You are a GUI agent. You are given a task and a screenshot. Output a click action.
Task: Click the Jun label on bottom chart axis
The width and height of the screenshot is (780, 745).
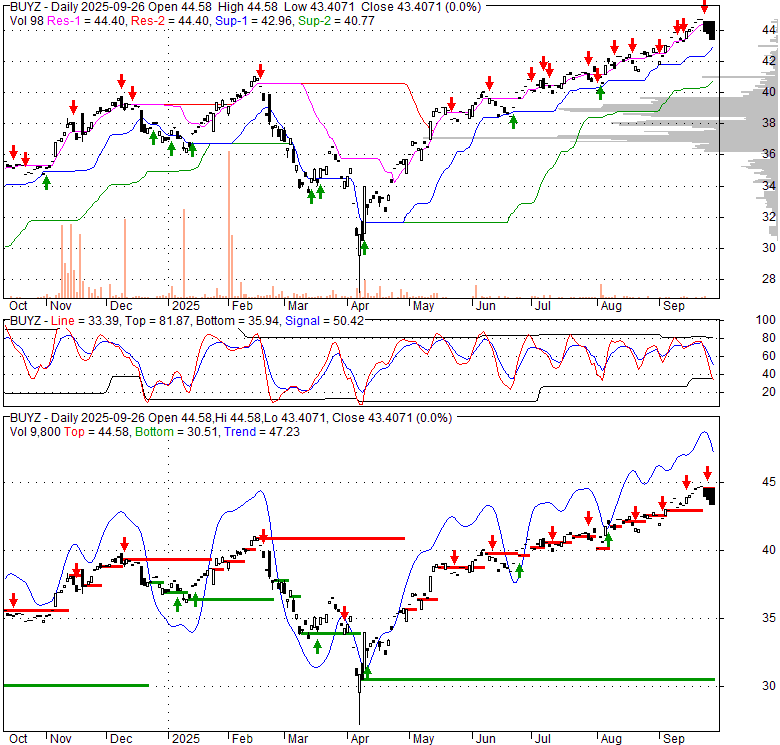point(486,739)
